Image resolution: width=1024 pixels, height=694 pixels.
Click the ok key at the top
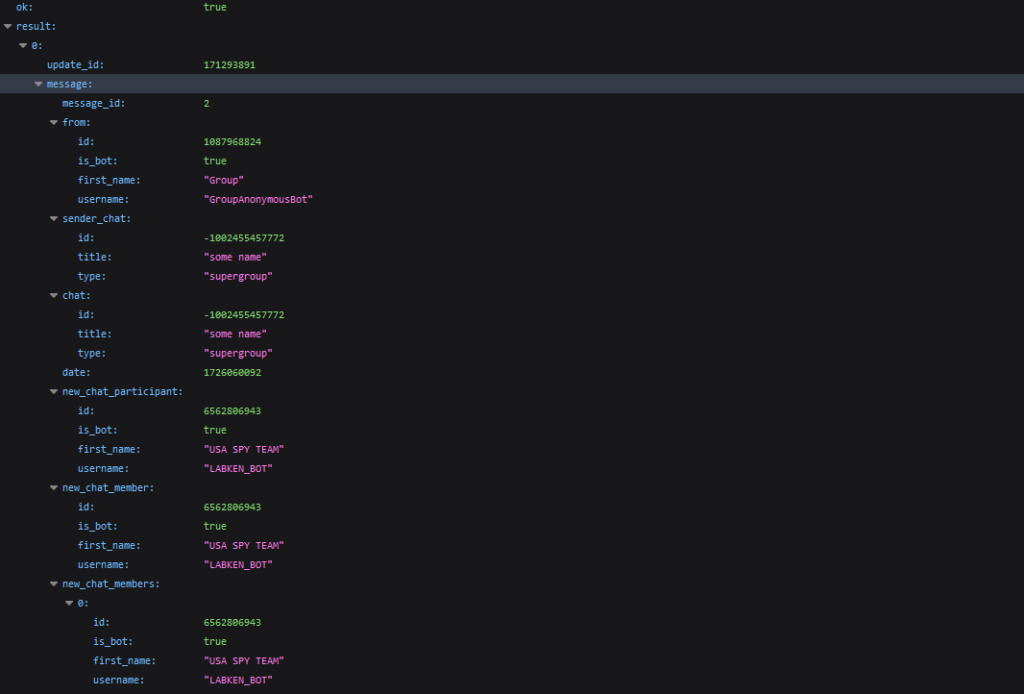click(24, 7)
